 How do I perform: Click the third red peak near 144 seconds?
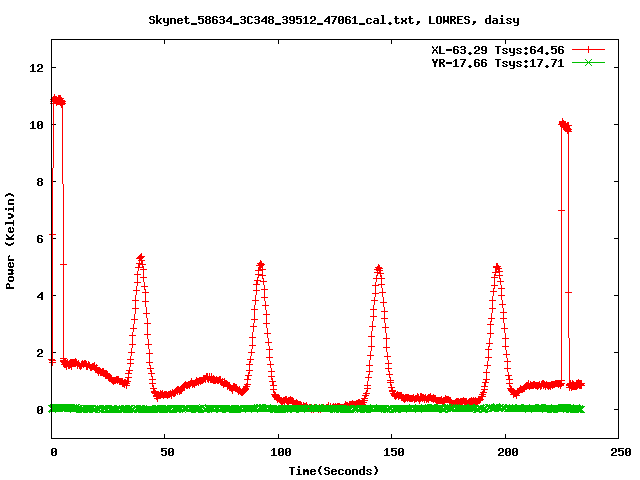pyautogui.click(x=379, y=269)
